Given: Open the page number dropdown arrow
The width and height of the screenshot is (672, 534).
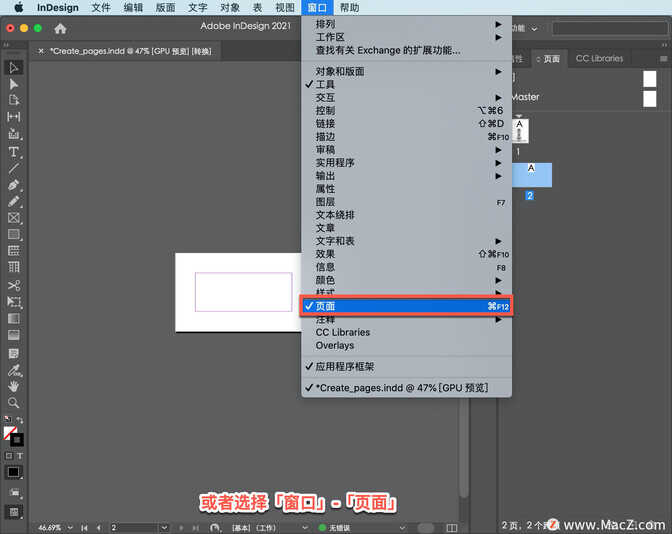Looking at the screenshot, I should click(164, 528).
